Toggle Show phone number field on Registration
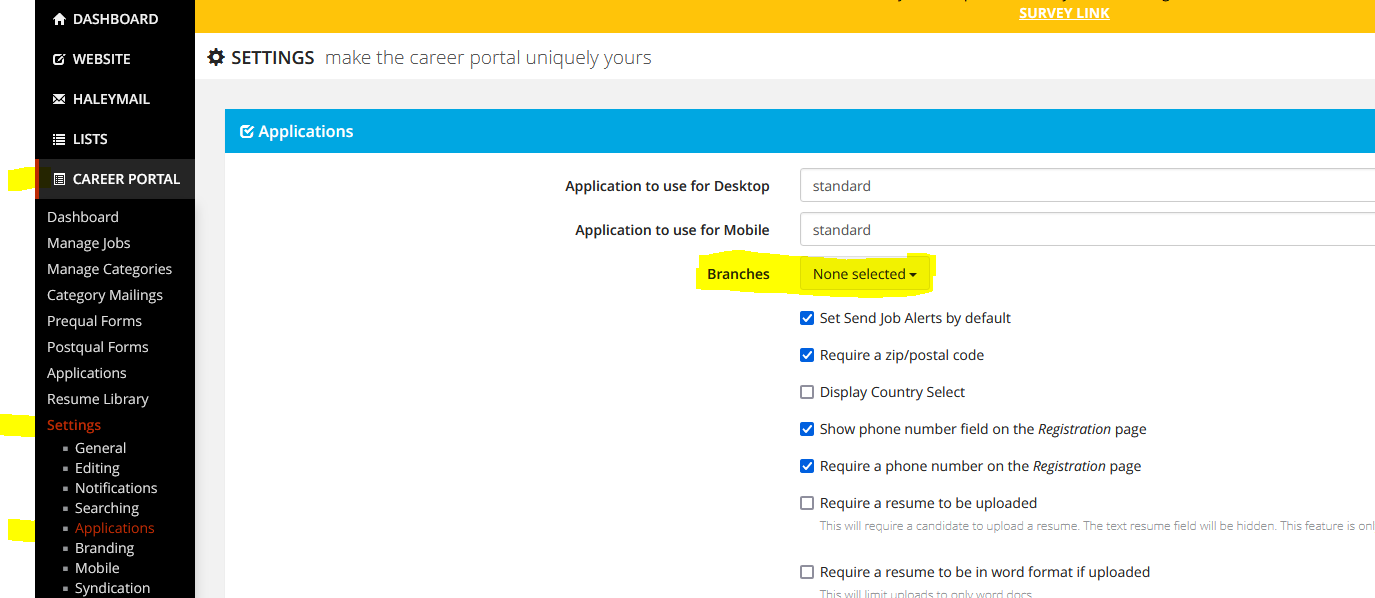The image size is (1375, 598). [x=807, y=429]
